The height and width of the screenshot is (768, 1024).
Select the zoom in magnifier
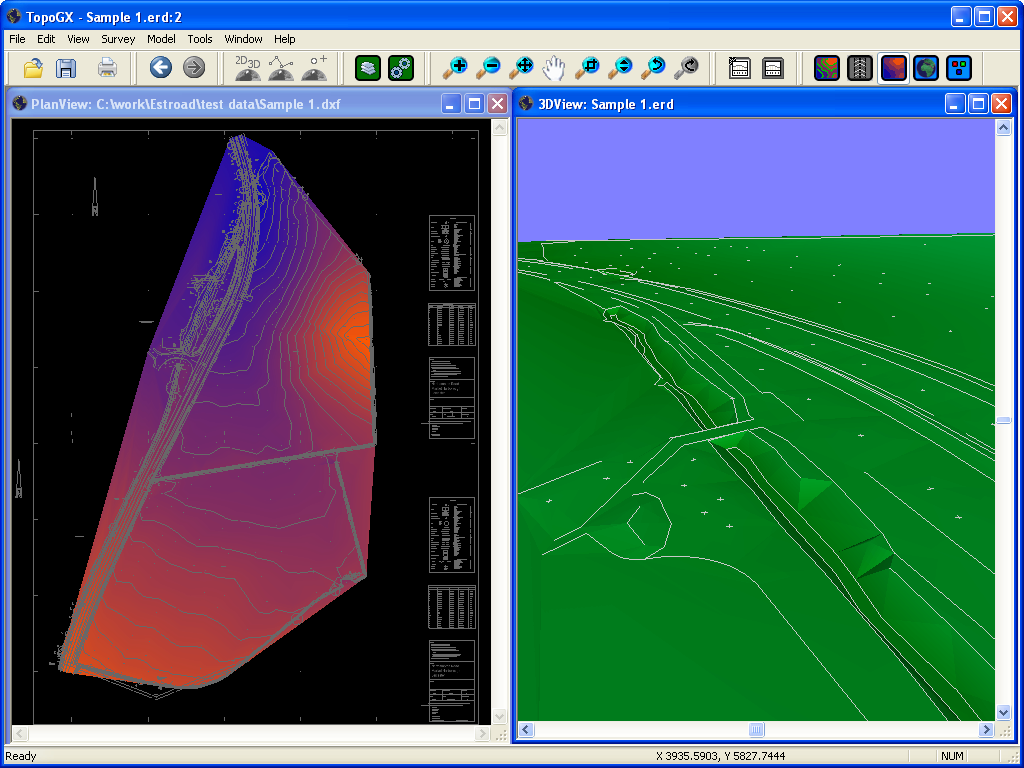coord(455,67)
